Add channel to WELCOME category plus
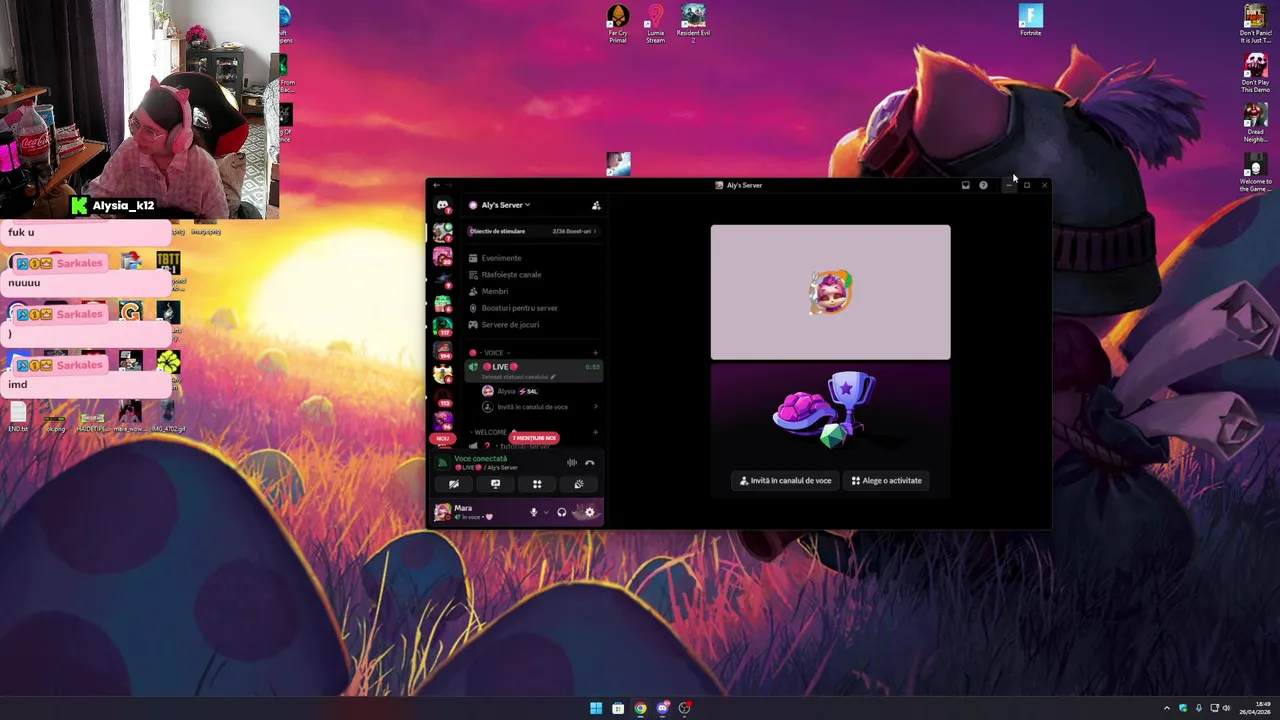 point(595,432)
